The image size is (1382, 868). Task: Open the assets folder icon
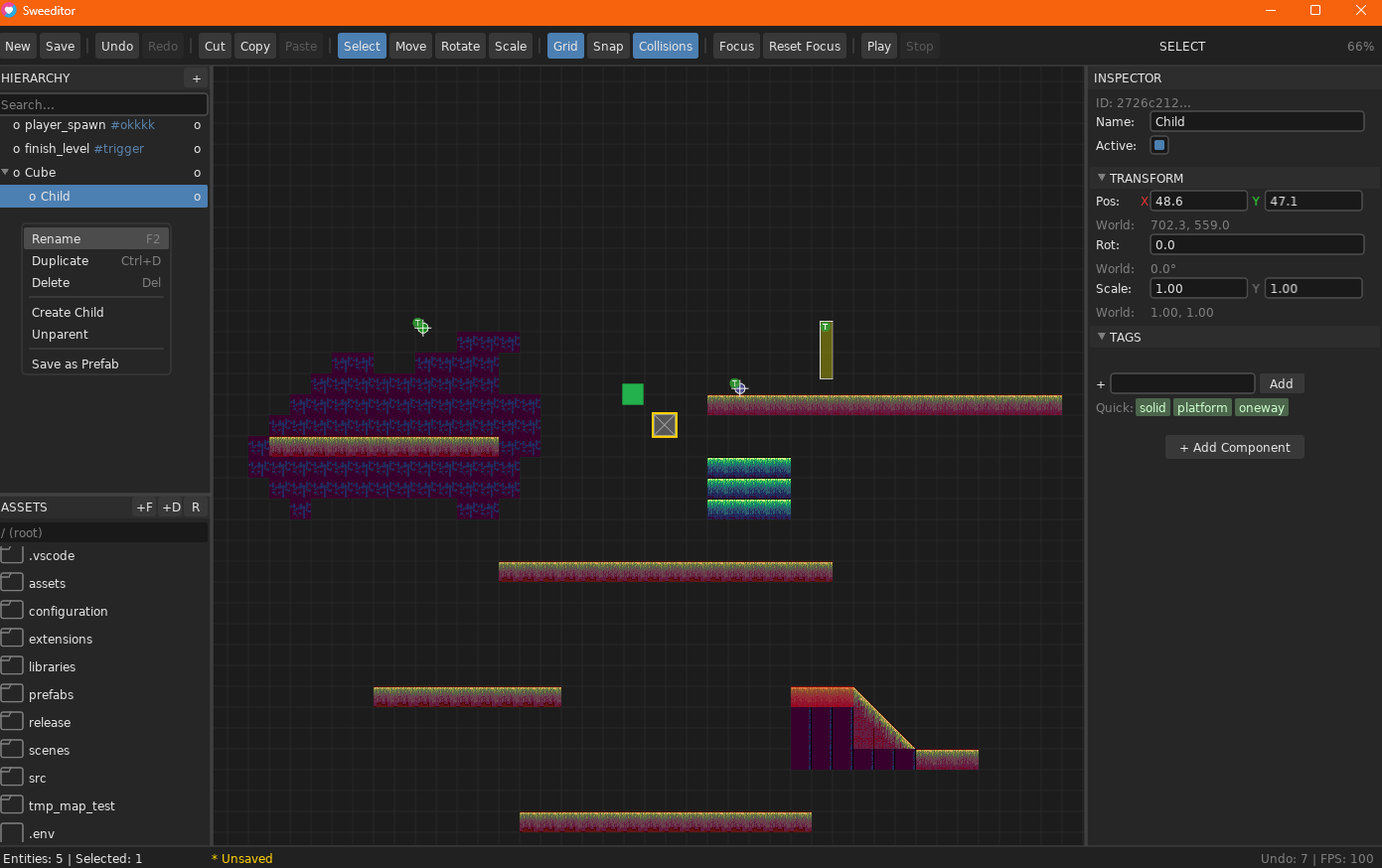coord(12,582)
